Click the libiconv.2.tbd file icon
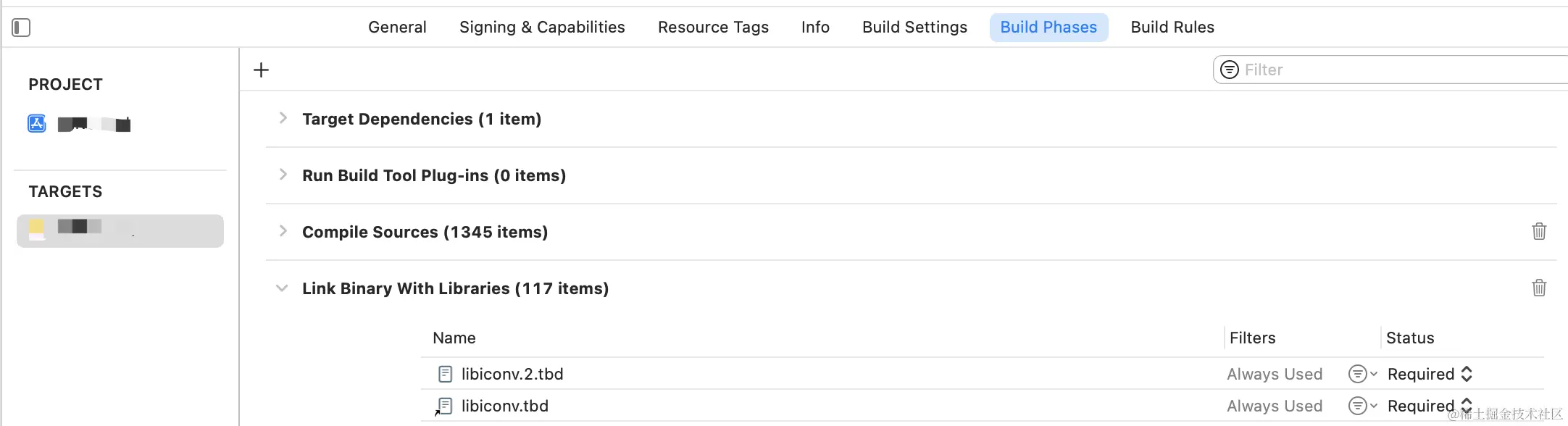 [446, 374]
